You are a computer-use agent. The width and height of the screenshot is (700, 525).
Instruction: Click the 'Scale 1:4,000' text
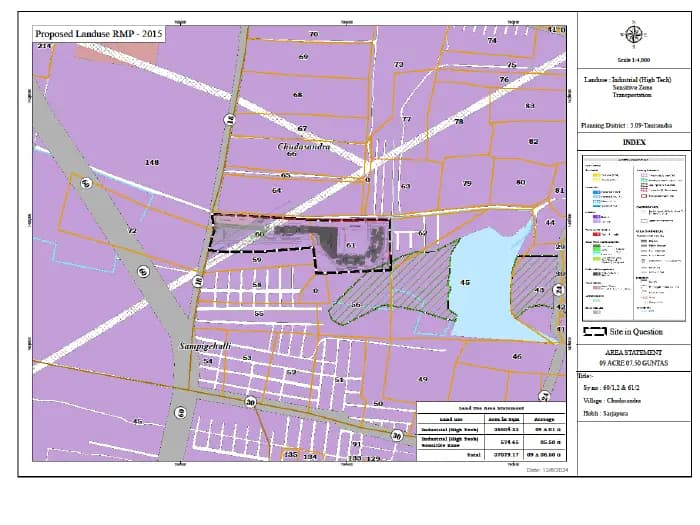(x=633, y=60)
